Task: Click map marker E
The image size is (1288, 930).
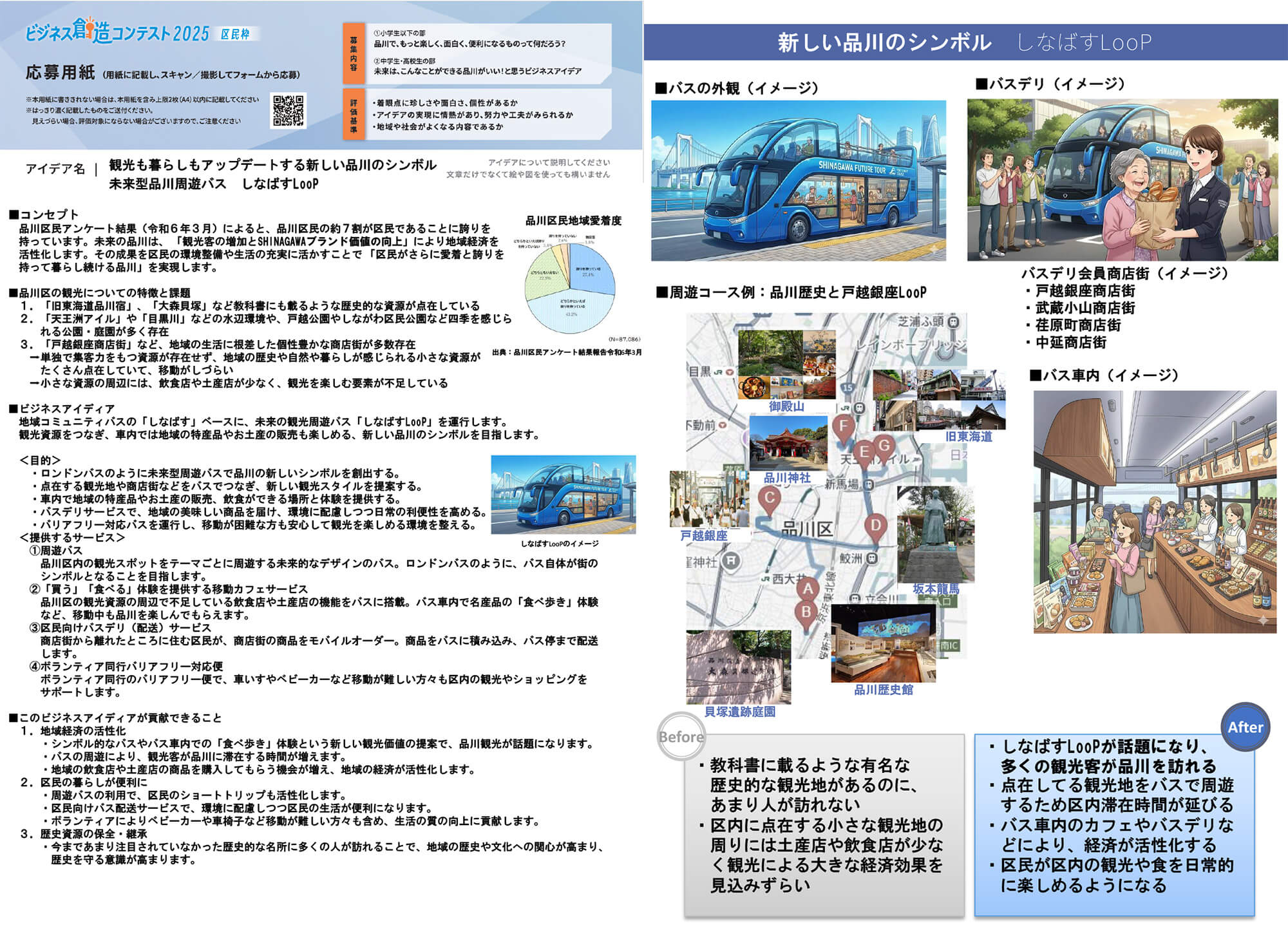Action: coord(864,452)
